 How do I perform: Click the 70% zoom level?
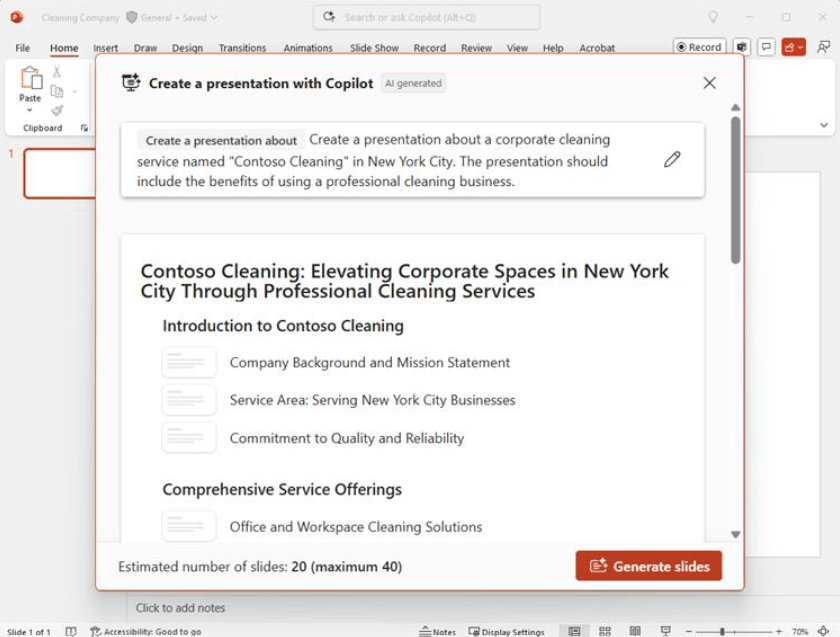click(x=800, y=632)
